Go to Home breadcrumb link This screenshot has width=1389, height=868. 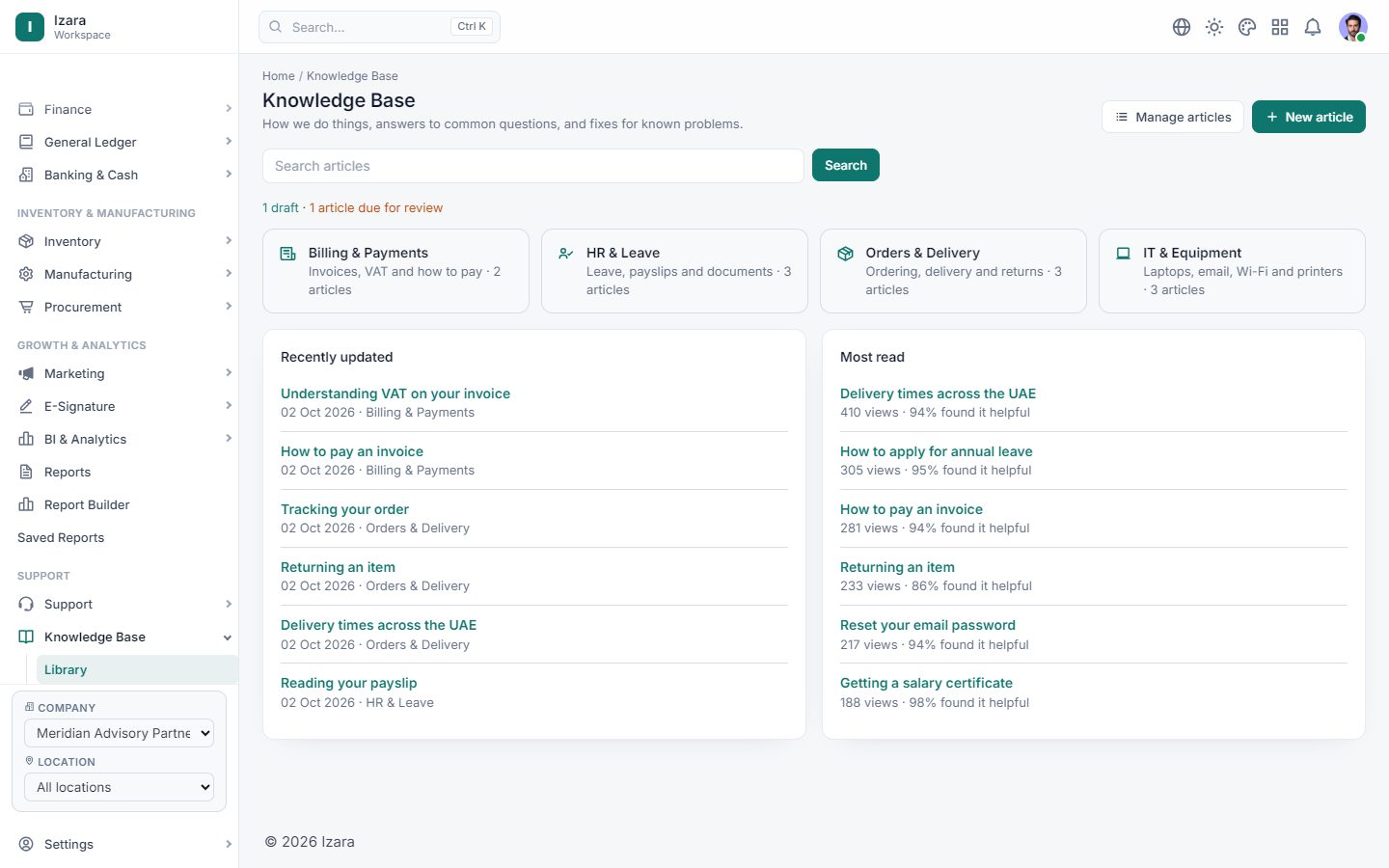[279, 76]
